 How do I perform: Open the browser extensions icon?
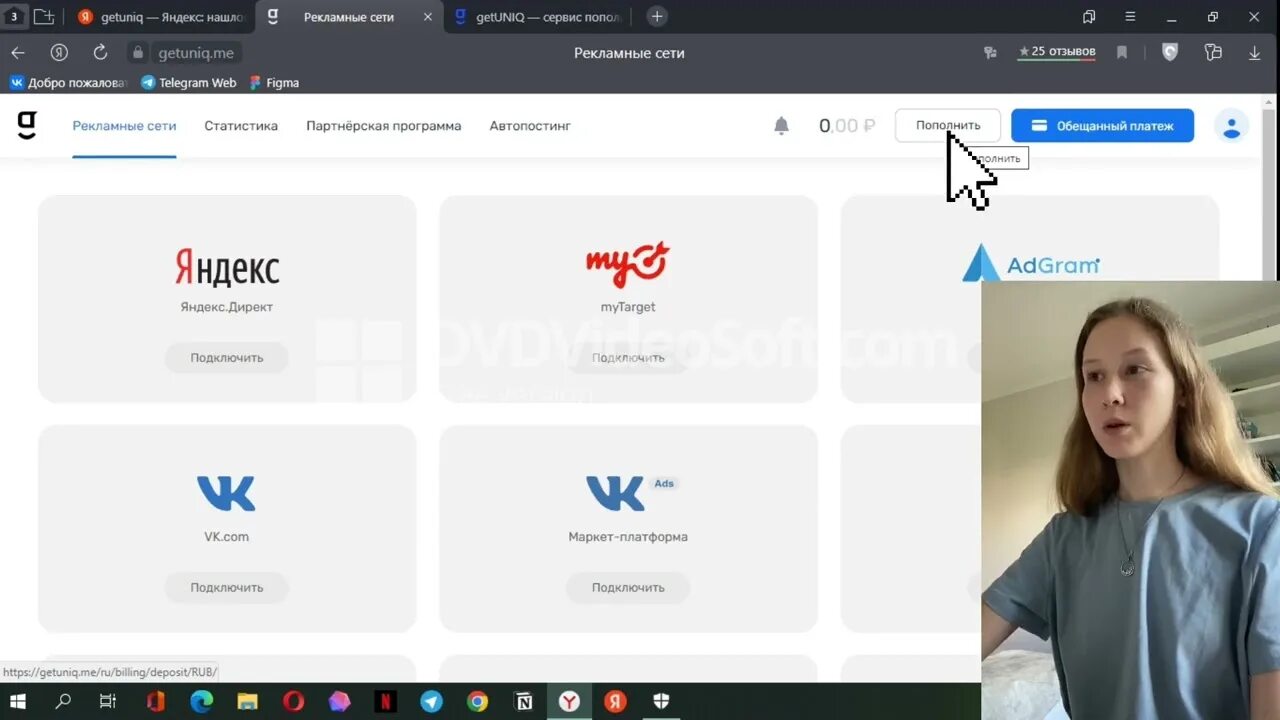1213,53
